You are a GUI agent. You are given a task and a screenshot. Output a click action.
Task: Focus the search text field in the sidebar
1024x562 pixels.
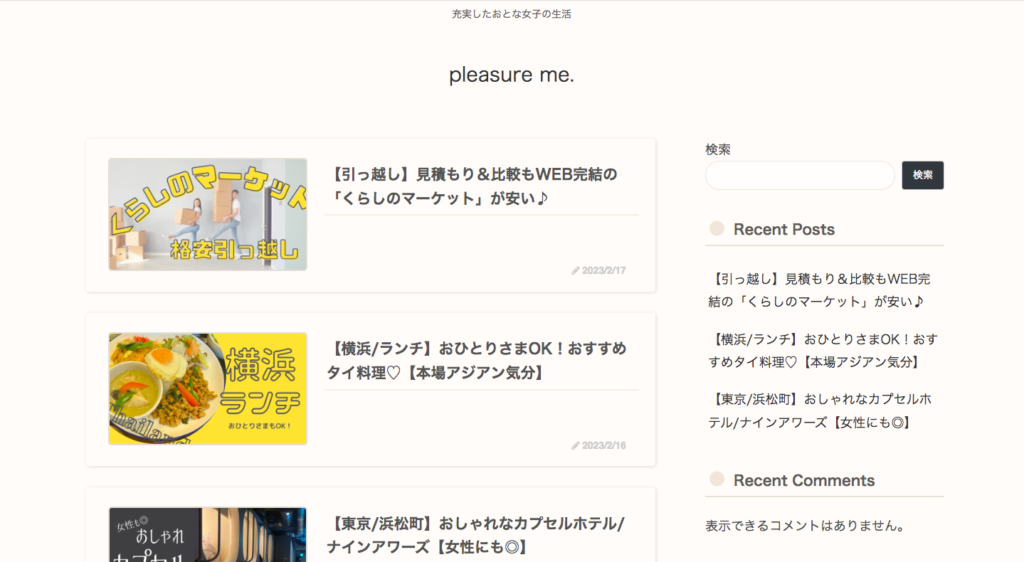[x=799, y=175]
